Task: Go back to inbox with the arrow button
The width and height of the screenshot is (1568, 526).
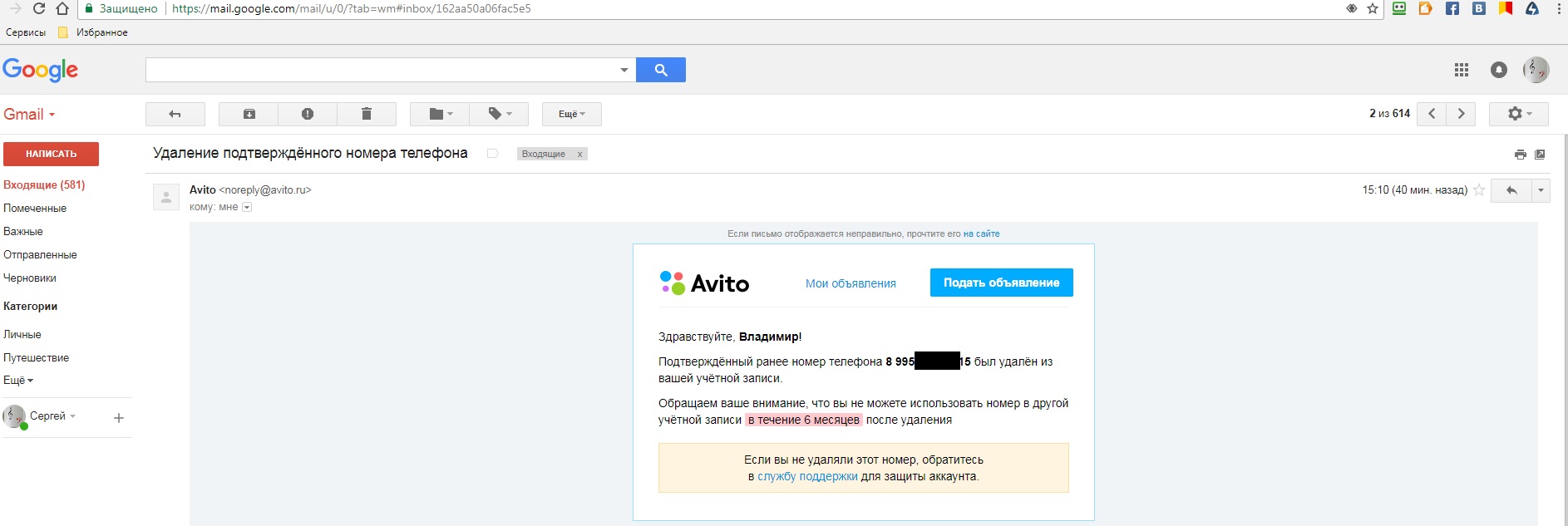Action: click(x=175, y=114)
